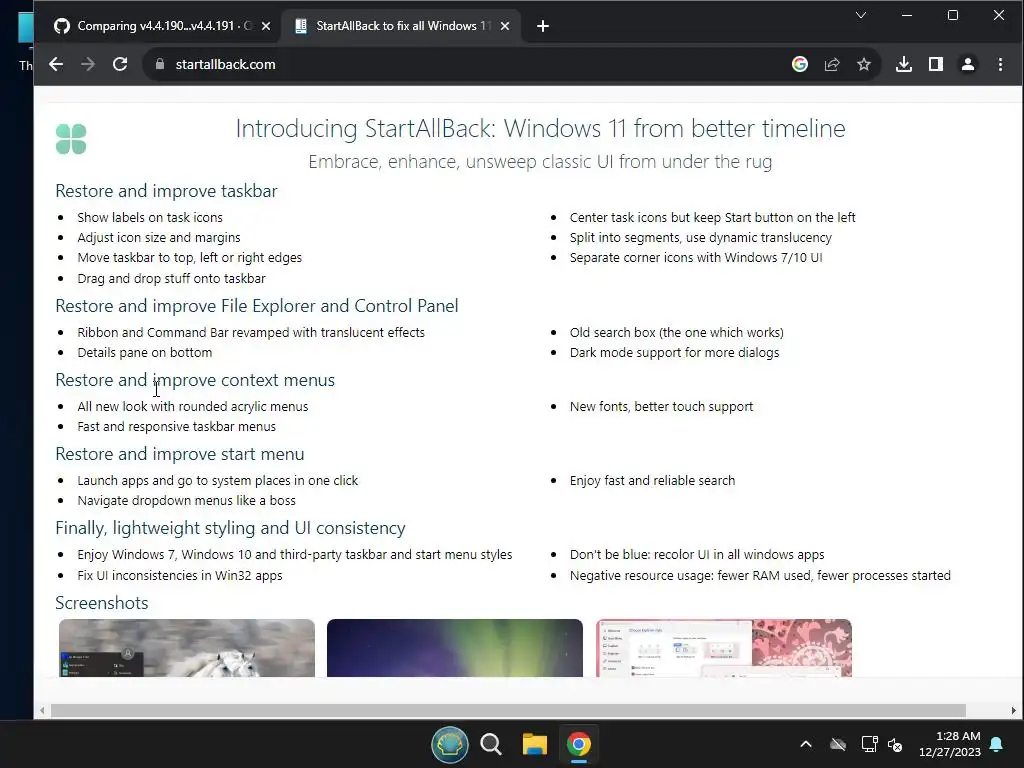Image resolution: width=1024 pixels, height=768 pixels.
Task: Open the network tray icon
Action: coord(869,744)
